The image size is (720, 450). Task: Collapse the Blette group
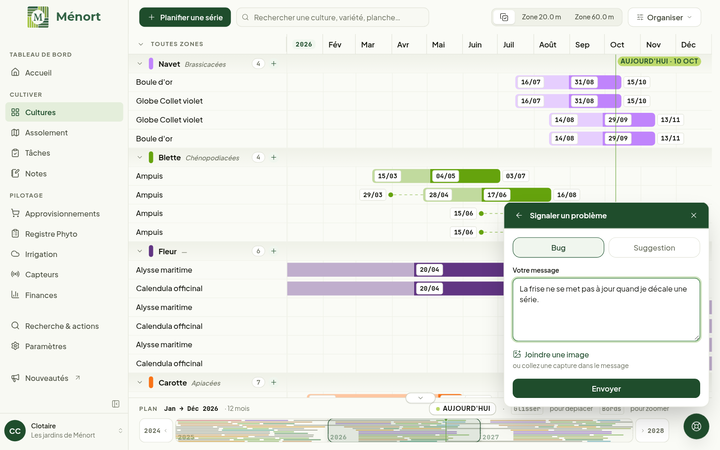140,158
